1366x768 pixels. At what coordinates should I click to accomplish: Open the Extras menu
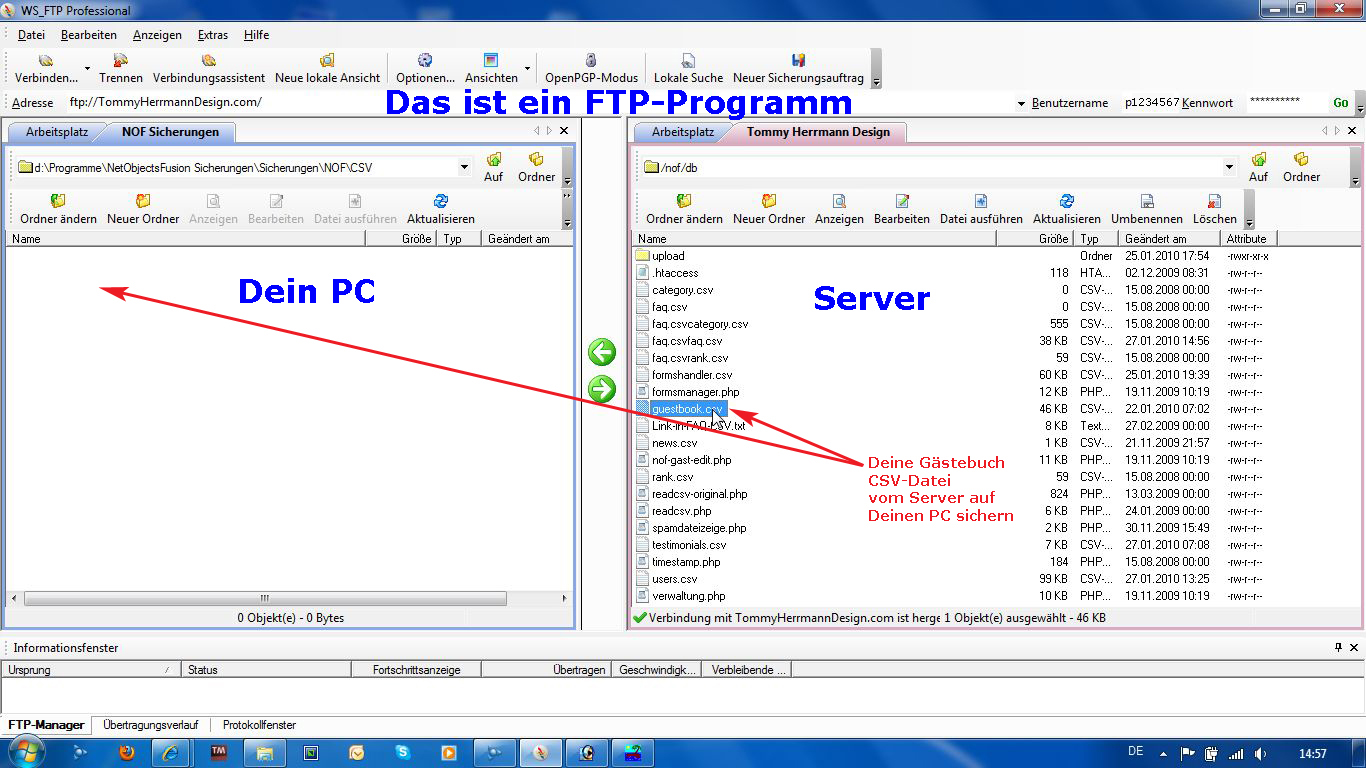point(212,35)
